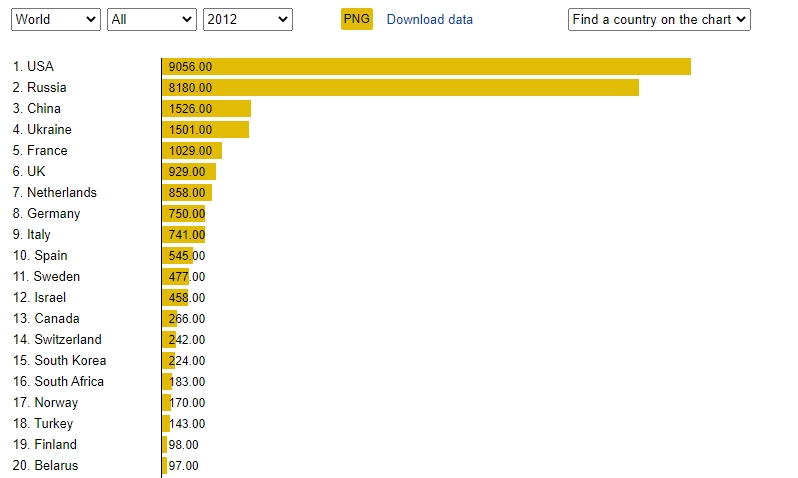Click the '16. South Africa' country label
The height and width of the screenshot is (478, 798).
point(58,381)
